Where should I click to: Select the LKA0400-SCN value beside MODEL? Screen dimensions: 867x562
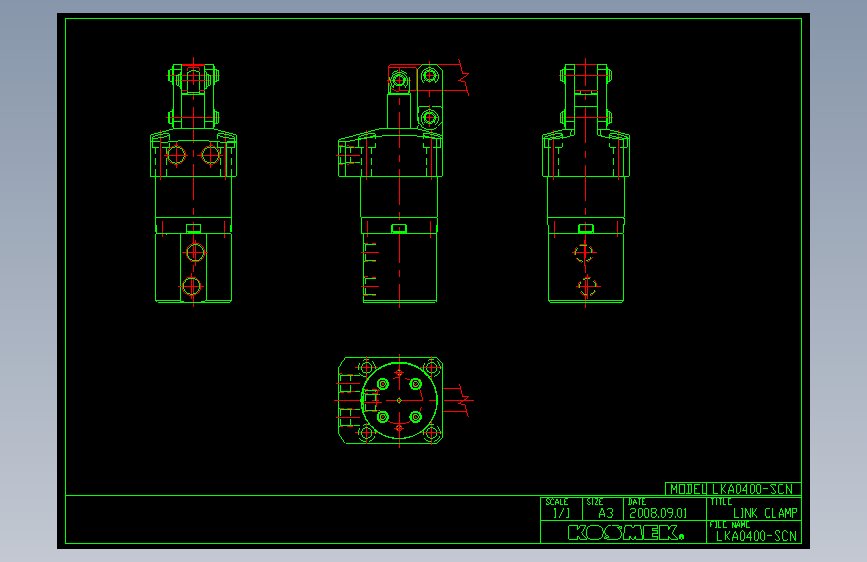tap(753, 489)
